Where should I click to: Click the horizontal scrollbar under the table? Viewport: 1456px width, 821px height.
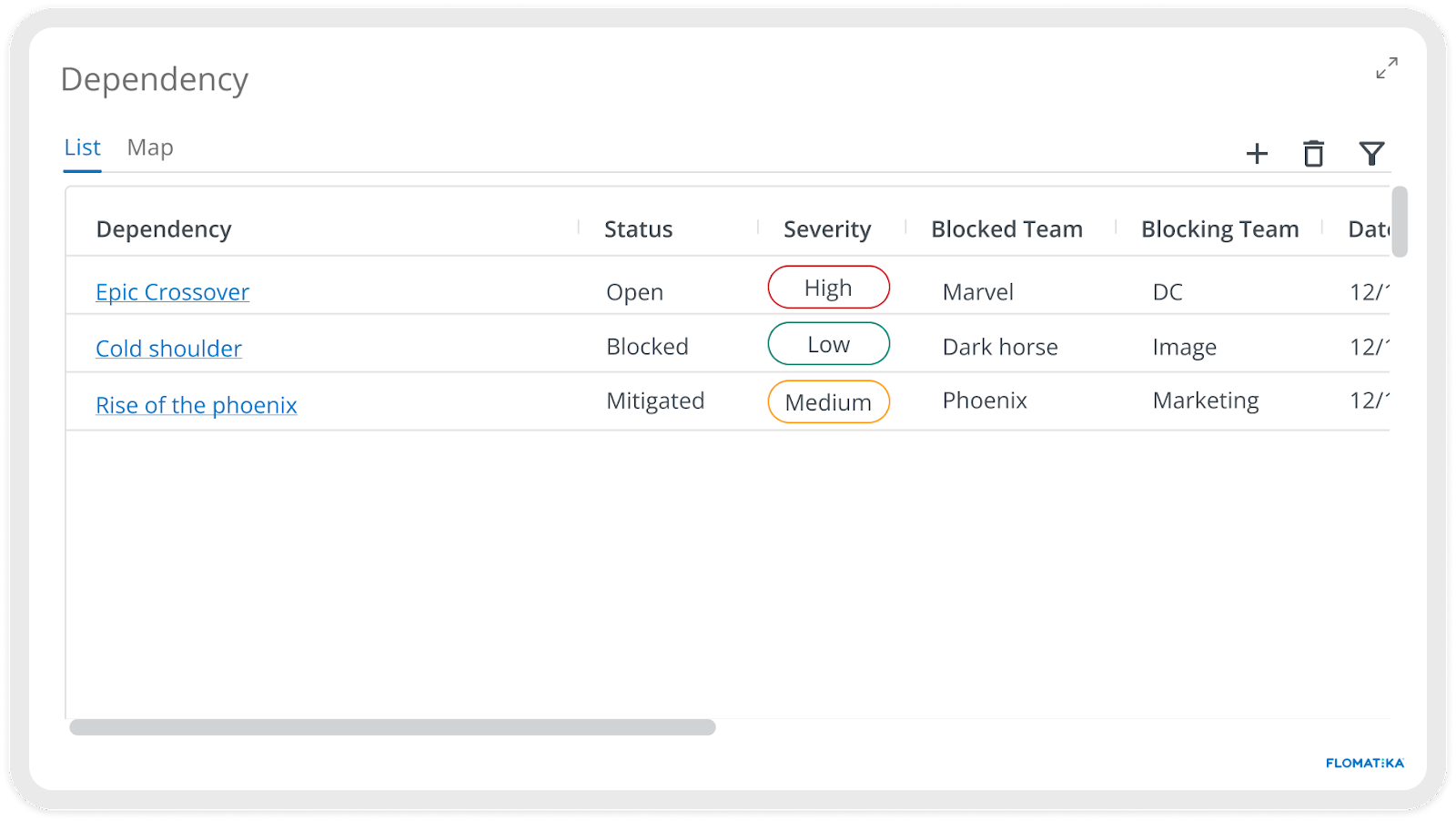click(392, 727)
